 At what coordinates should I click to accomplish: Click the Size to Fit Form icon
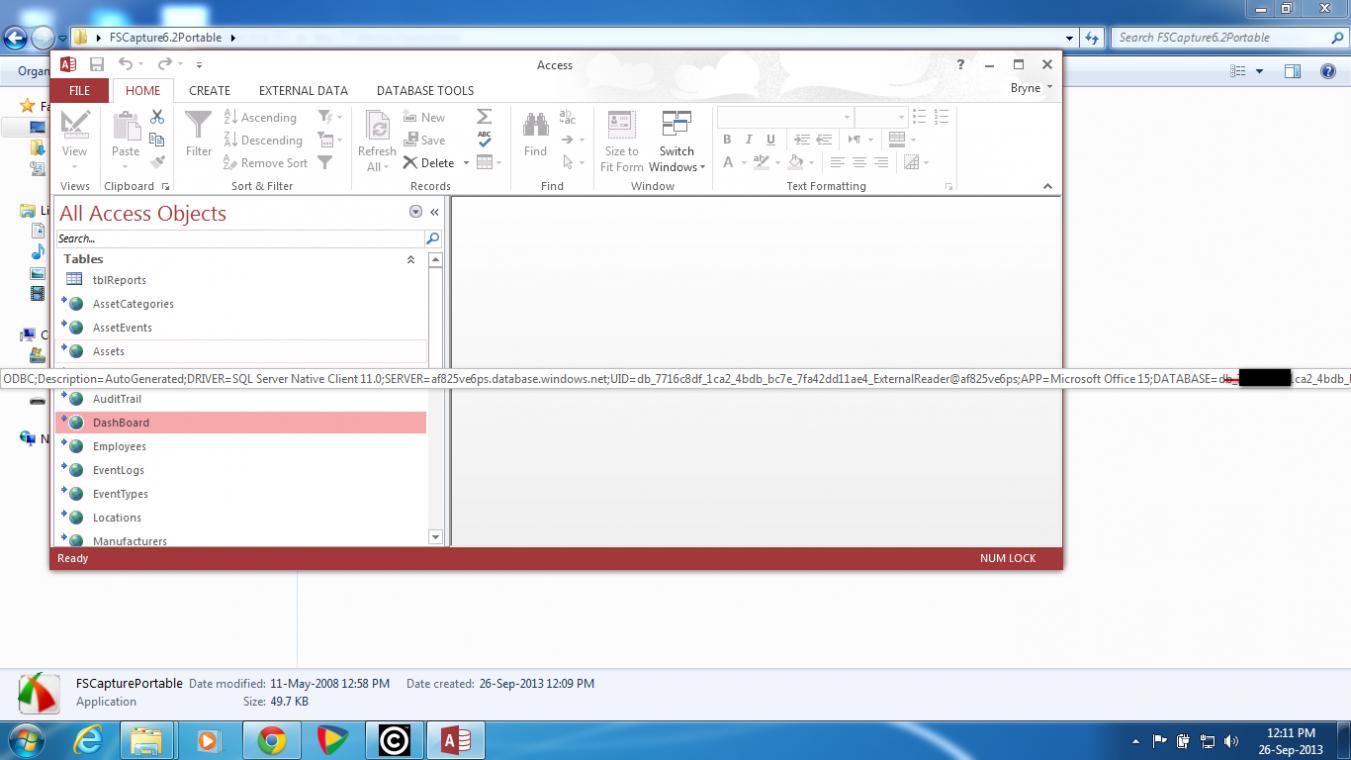click(x=621, y=125)
